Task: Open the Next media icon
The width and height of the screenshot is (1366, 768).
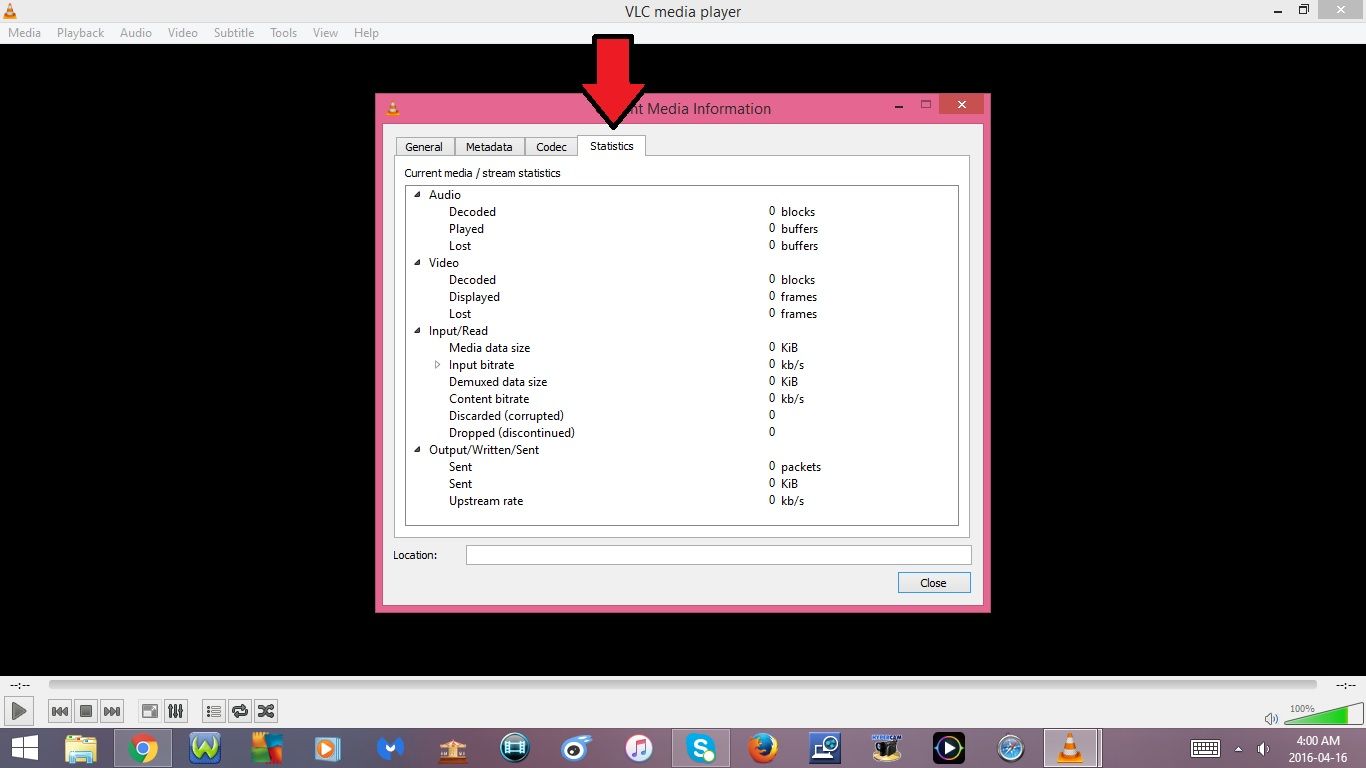Action: pos(111,711)
